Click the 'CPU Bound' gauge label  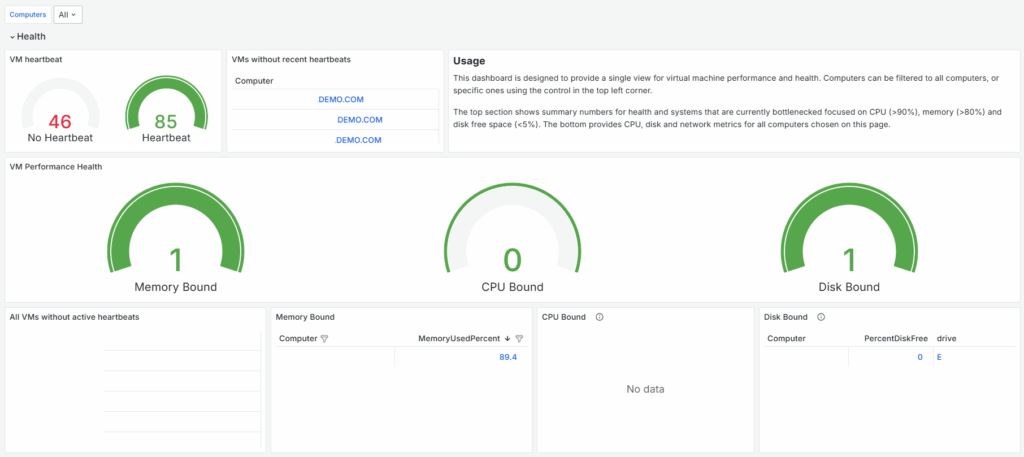(513, 287)
